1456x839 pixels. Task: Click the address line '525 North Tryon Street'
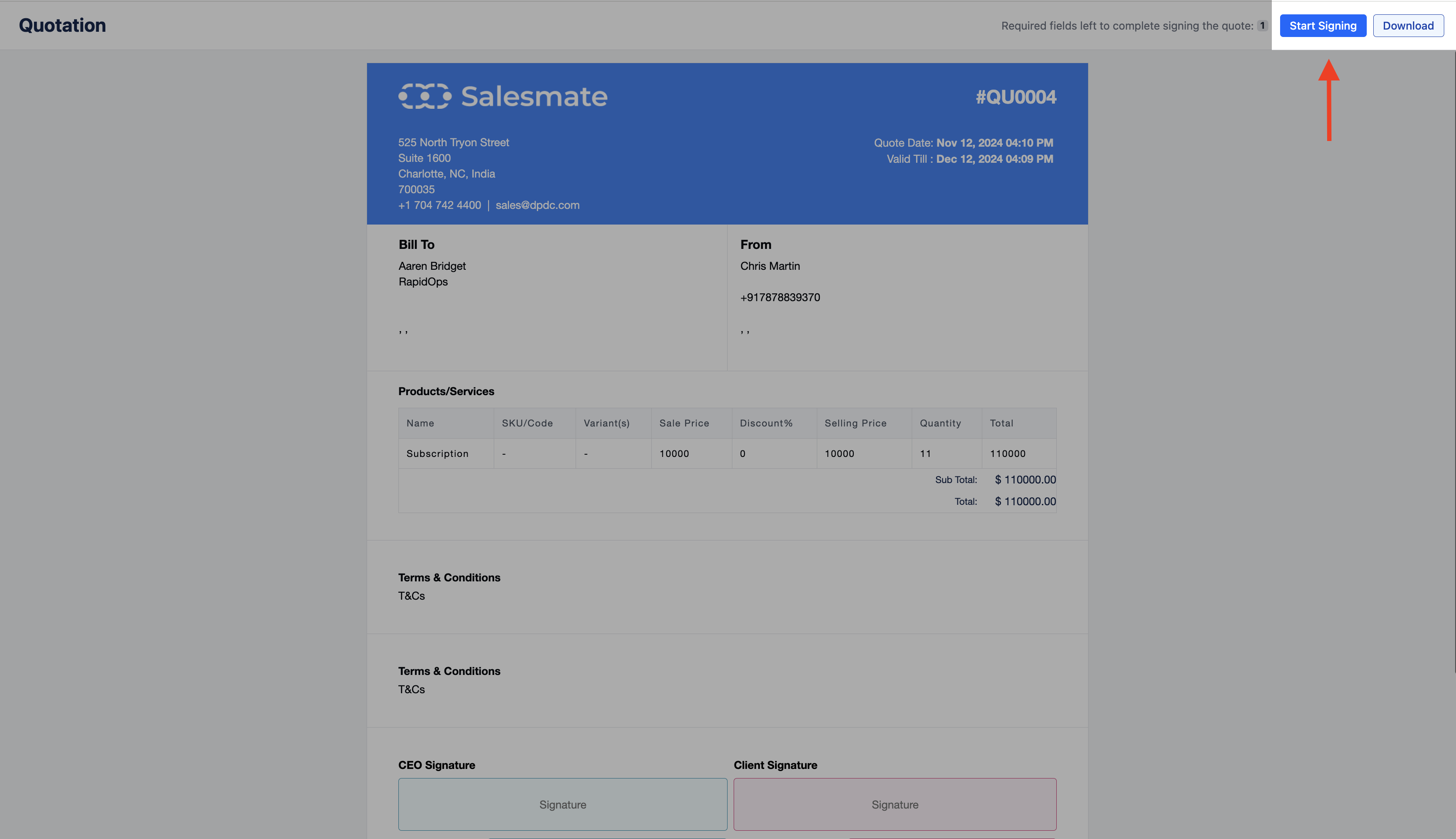pos(454,142)
